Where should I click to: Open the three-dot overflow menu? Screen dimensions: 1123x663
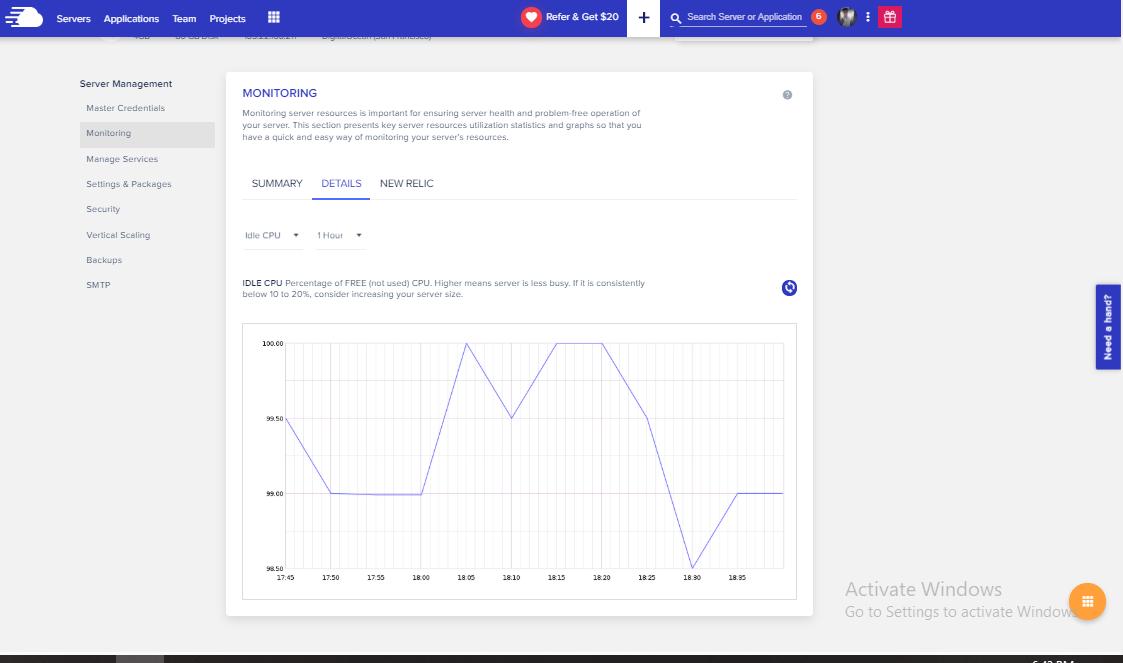pyautogui.click(x=867, y=17)
